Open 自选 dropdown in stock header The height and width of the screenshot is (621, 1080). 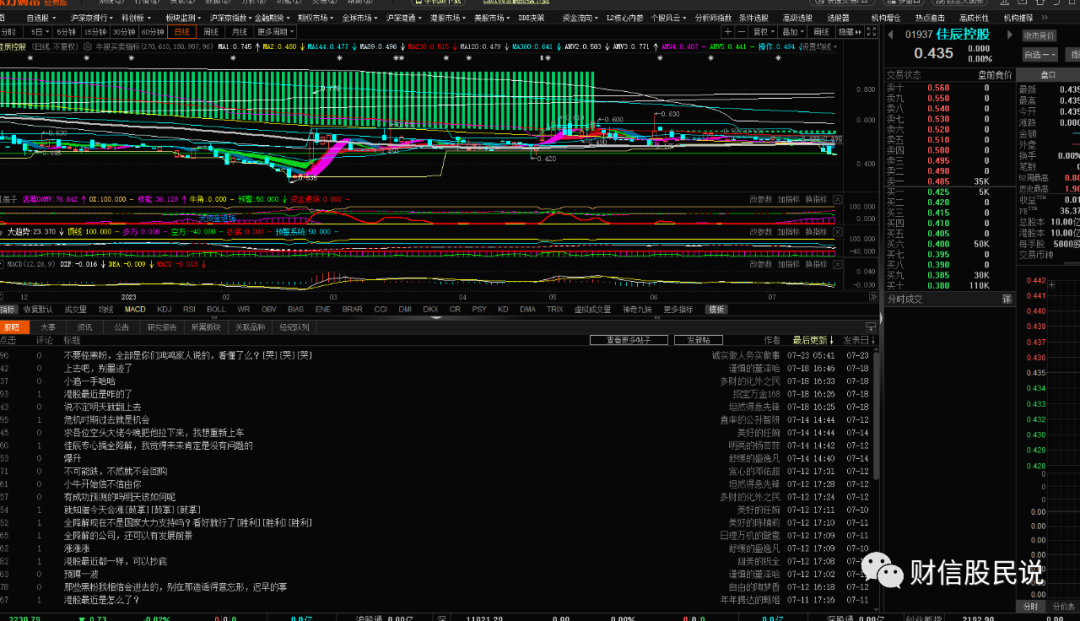(1039, 54)
